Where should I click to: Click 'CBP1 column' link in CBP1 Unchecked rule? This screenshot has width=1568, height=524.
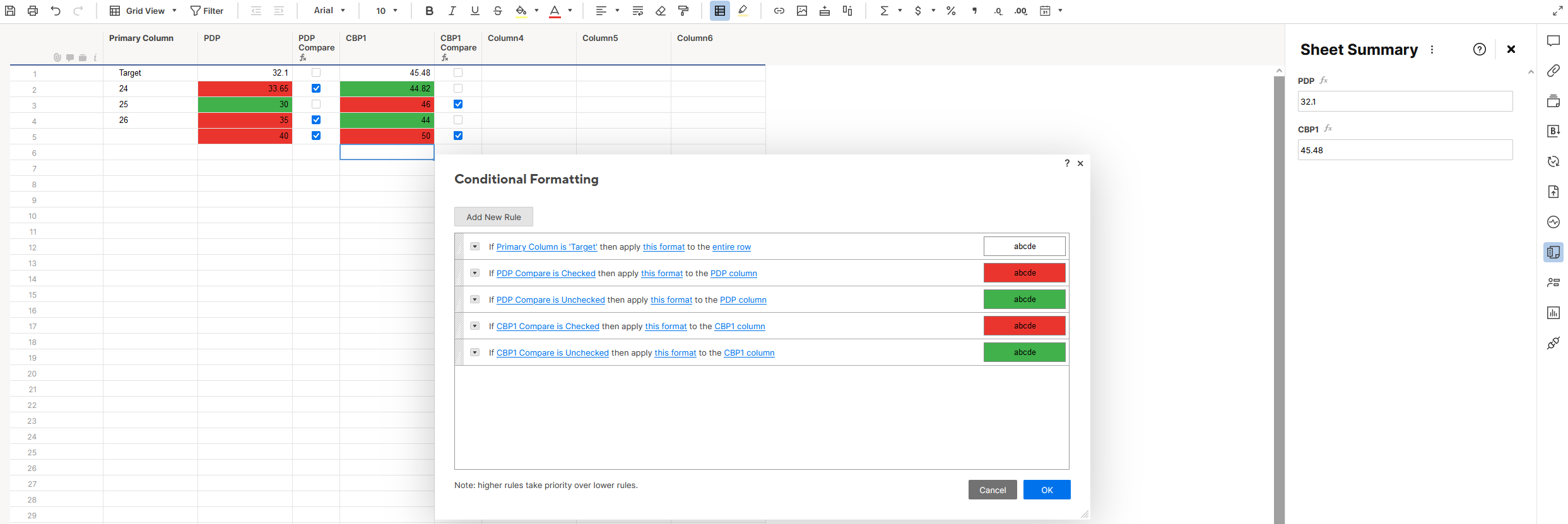click(x=749, y=352)
